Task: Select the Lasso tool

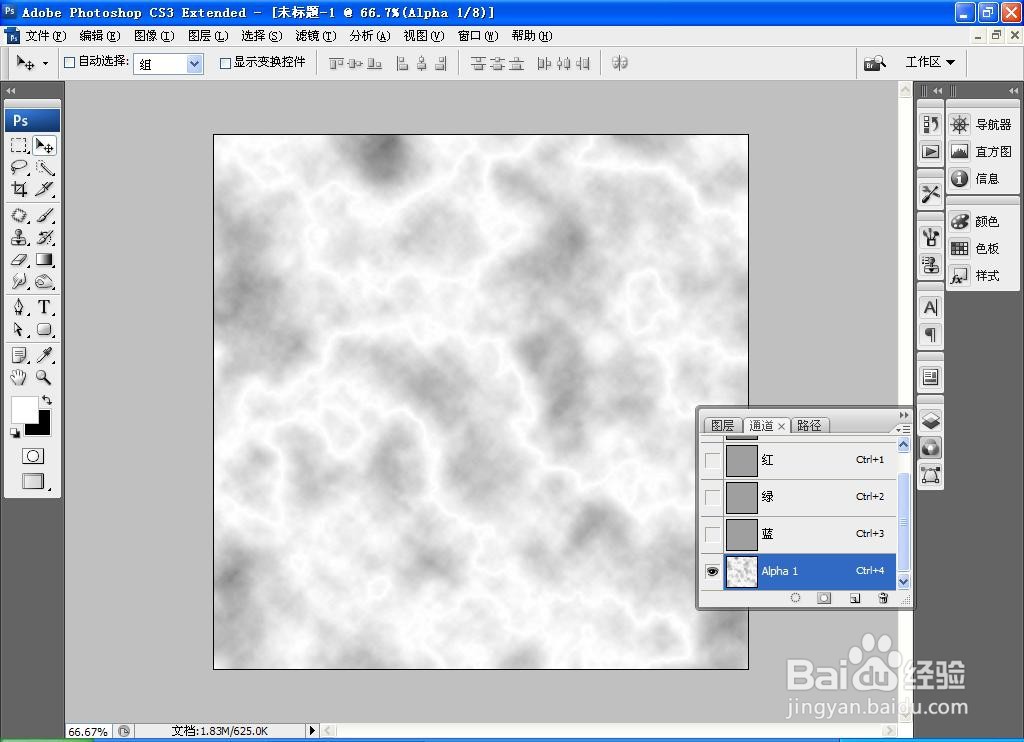Action: click(x=20, y=167)
